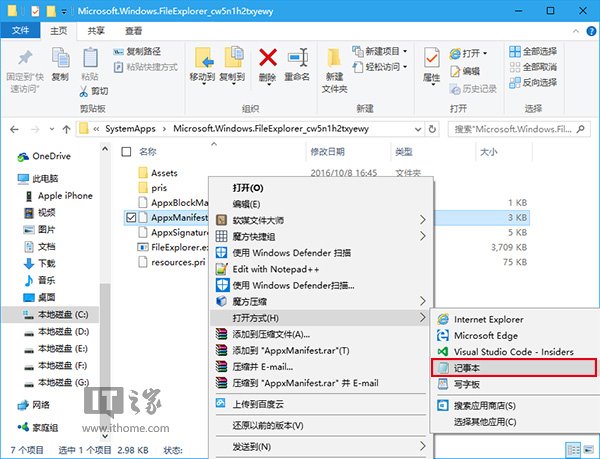
Task: Sort by 修改日期 column header
Action: (x=328, y=152)
